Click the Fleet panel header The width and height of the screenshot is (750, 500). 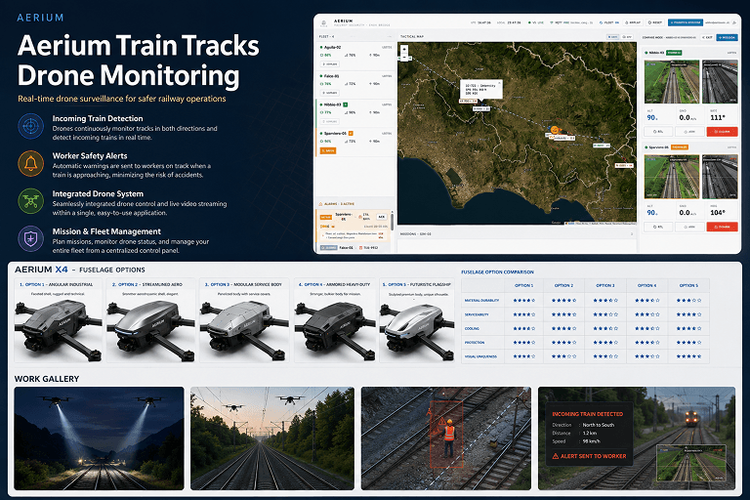355,36
